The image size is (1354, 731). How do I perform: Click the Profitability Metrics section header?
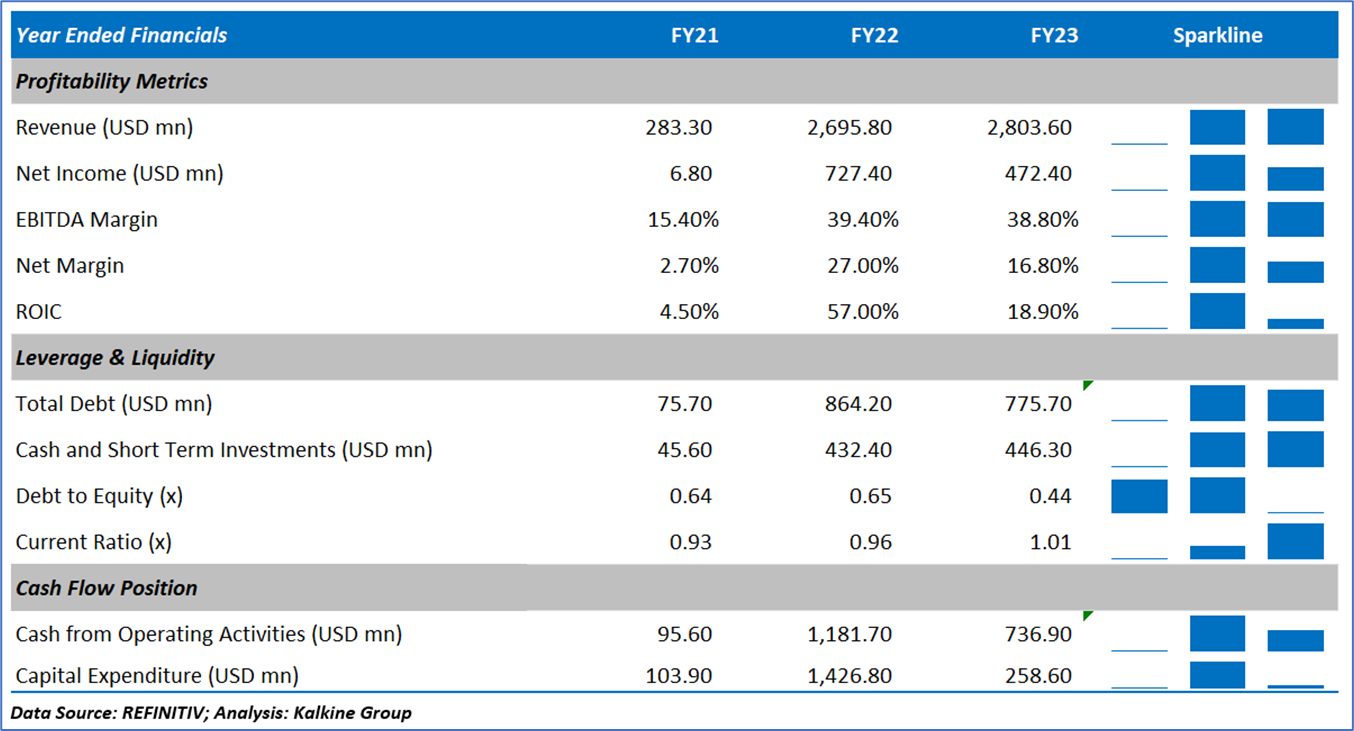pos(112,82)
